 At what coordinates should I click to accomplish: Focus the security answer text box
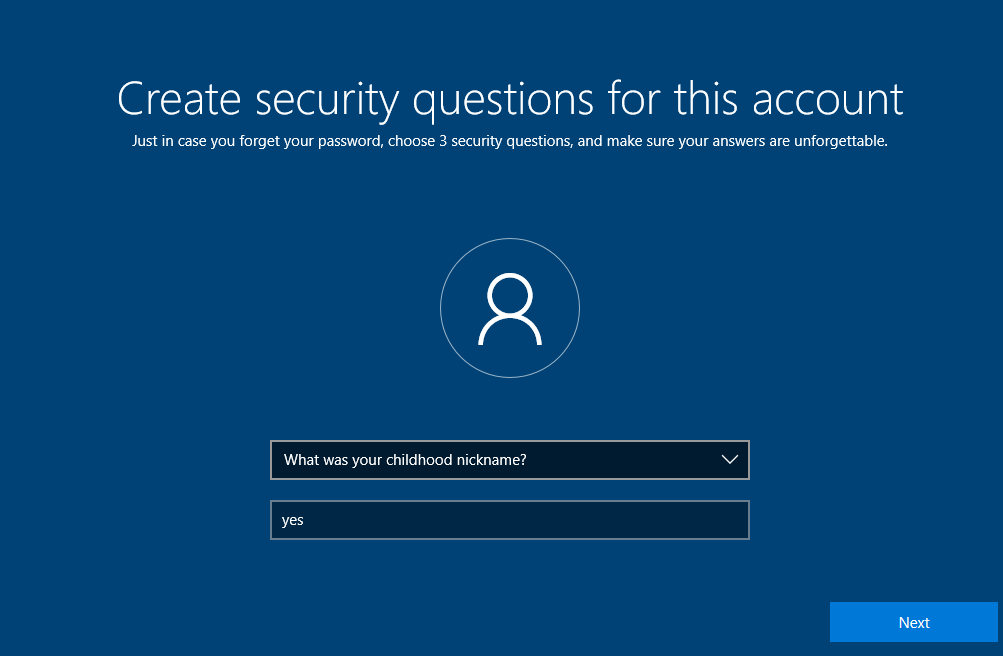(x=509, y=520)
